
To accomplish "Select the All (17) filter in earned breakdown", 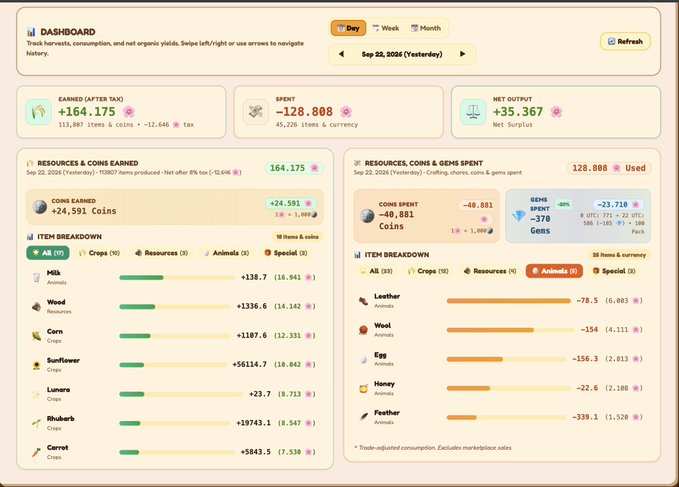I will (48, 253).
